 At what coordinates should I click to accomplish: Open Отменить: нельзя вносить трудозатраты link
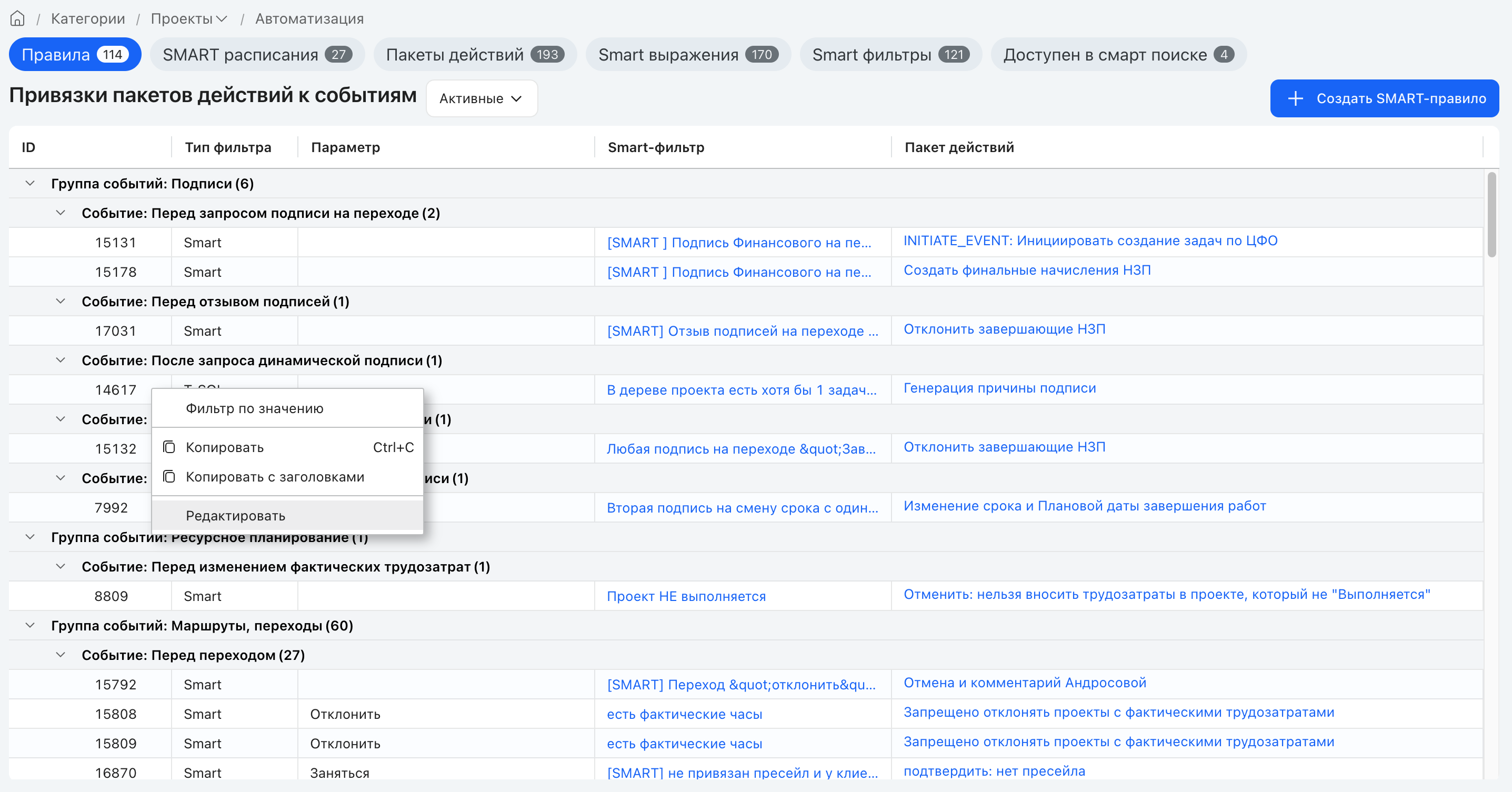pos(1167,595)
